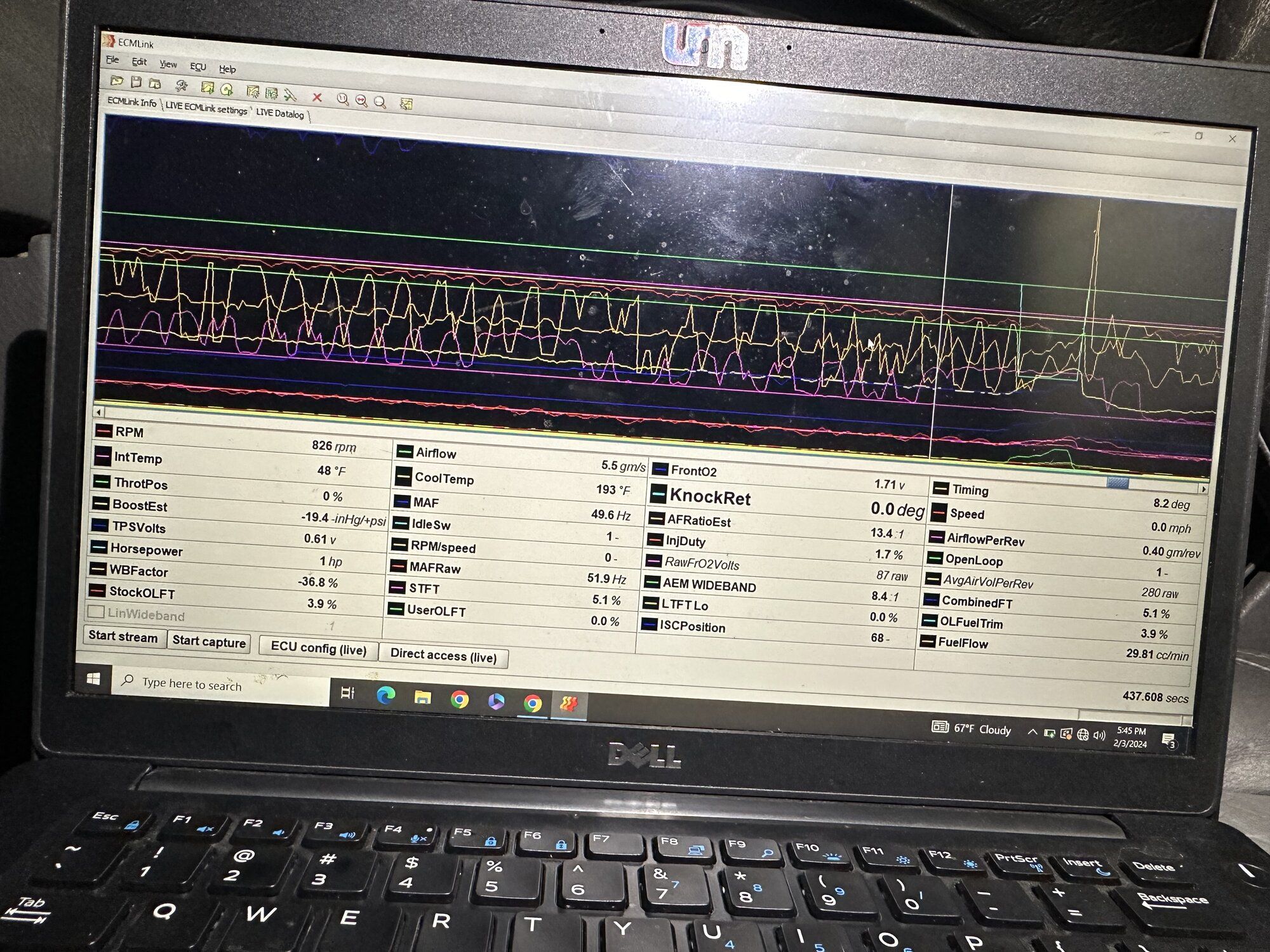This screenshot has width=1270, height=952.
Task: Click the AFRatioEst label
Action: click(698, 521)
